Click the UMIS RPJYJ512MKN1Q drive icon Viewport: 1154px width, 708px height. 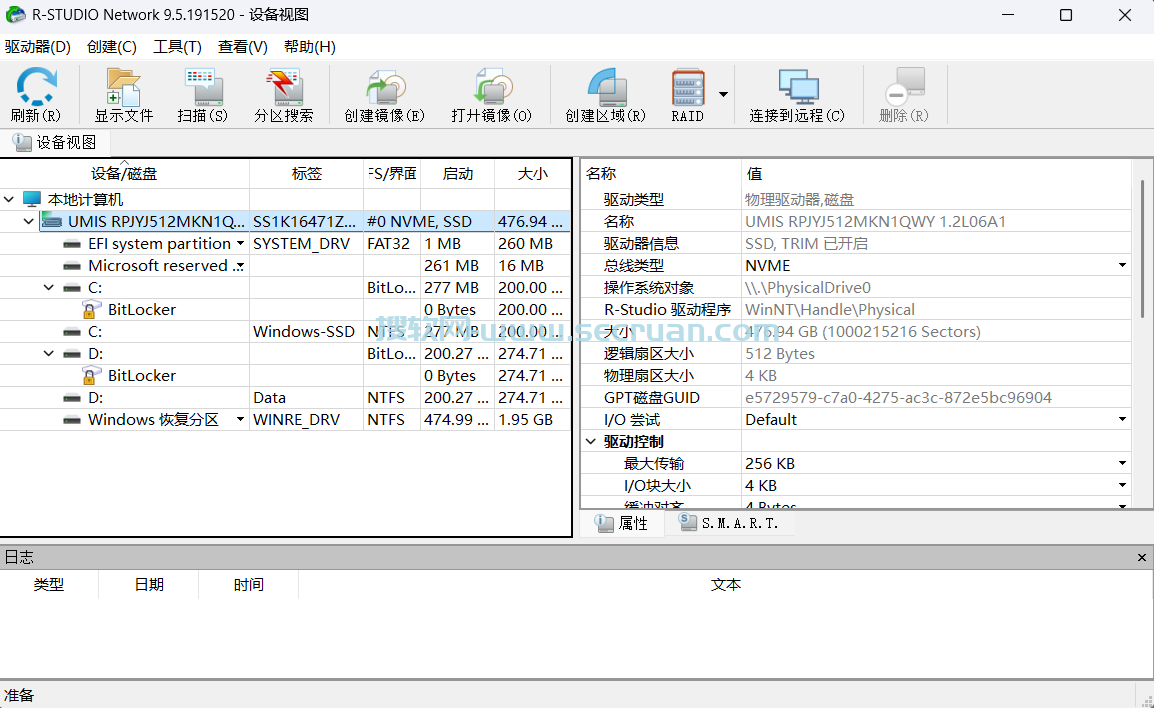click(52, 222)
